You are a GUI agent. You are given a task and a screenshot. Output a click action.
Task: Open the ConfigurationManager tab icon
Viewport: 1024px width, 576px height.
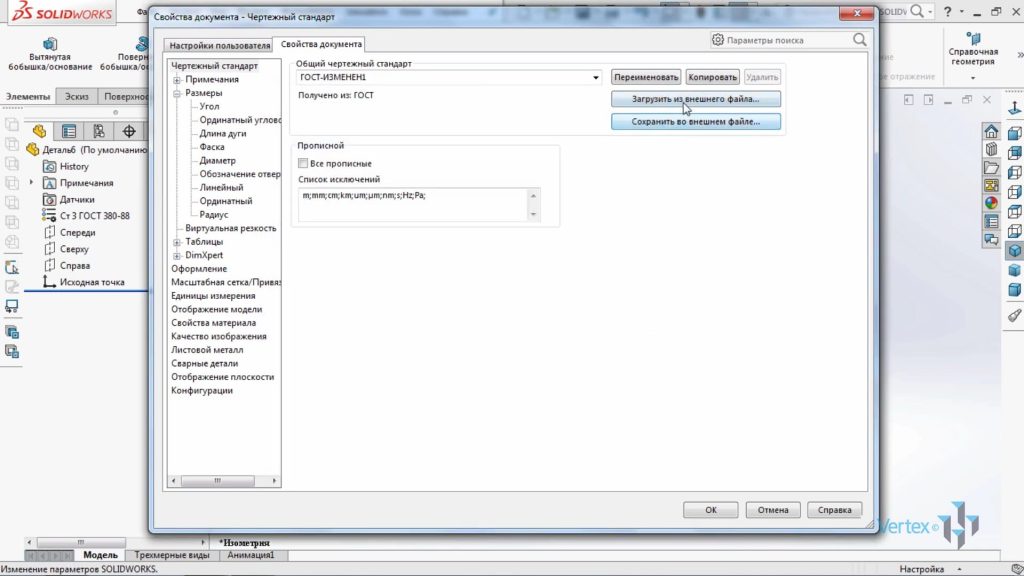99,131
